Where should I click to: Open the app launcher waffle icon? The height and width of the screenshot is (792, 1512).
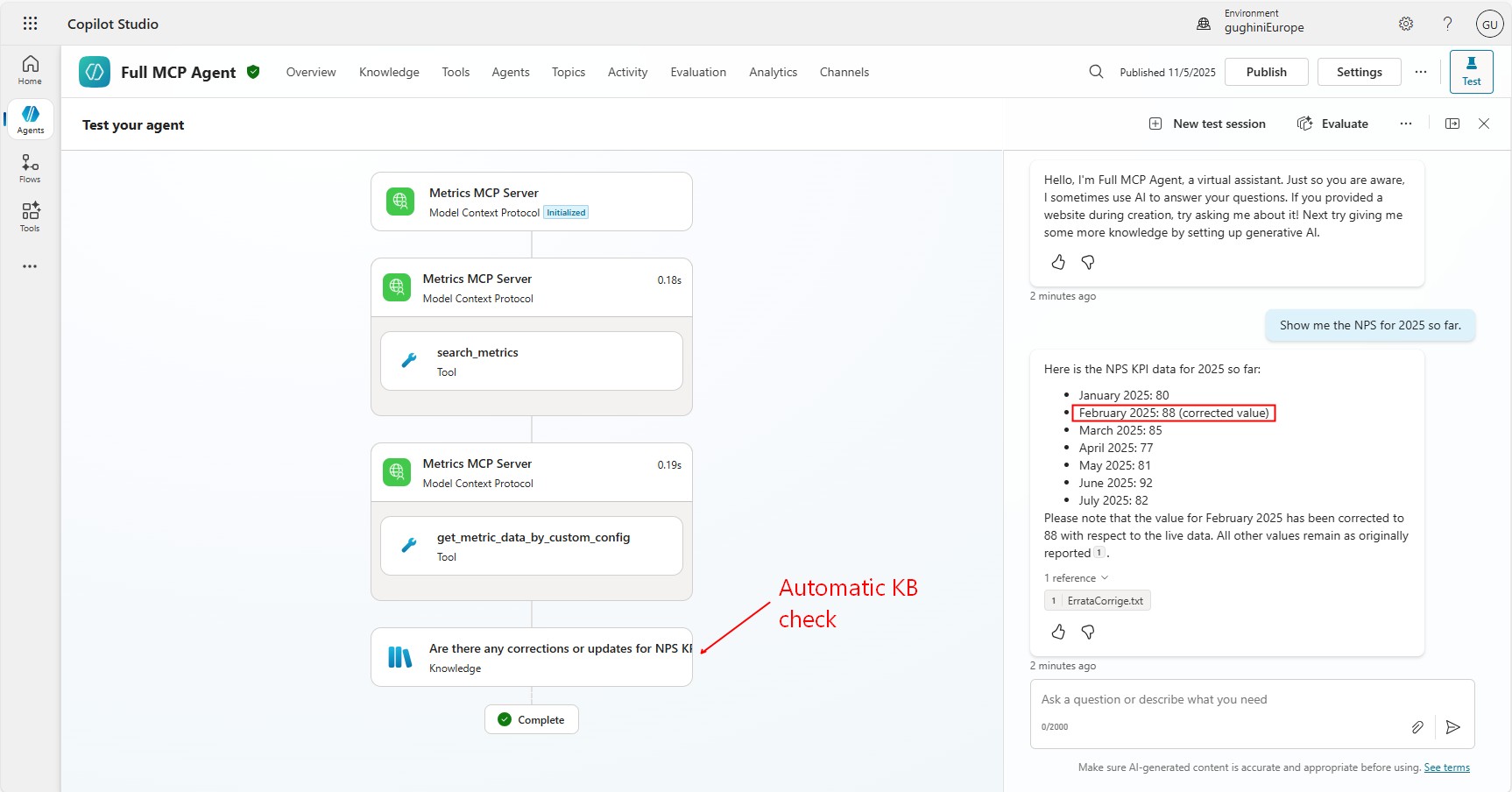click(x=30, y=24)
